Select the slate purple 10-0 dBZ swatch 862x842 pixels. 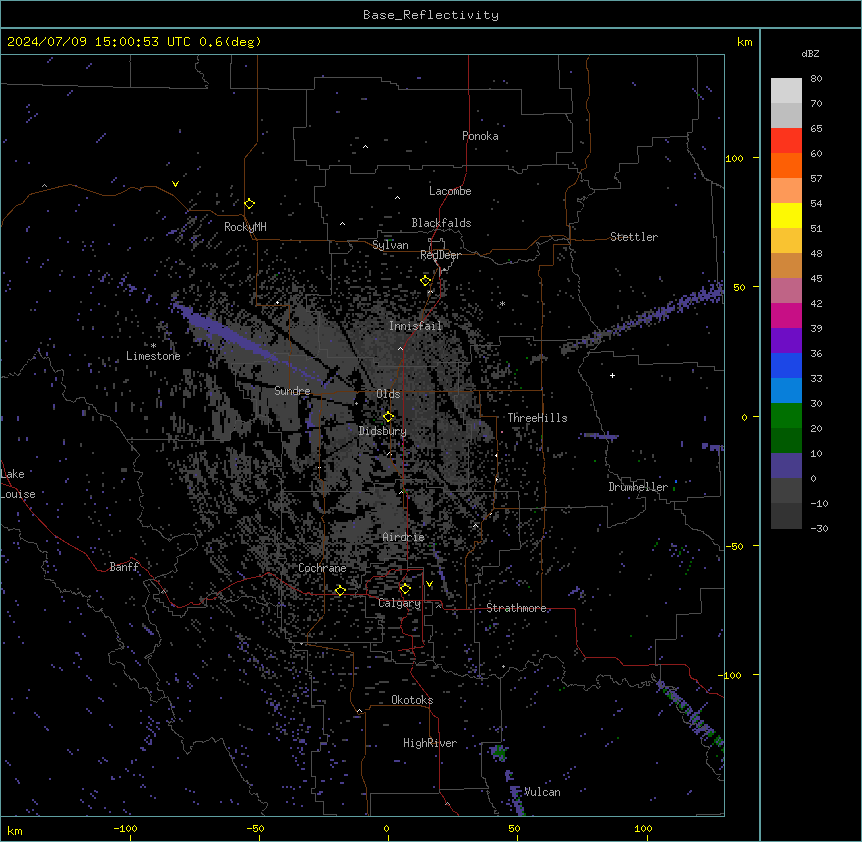pos(786,466)
